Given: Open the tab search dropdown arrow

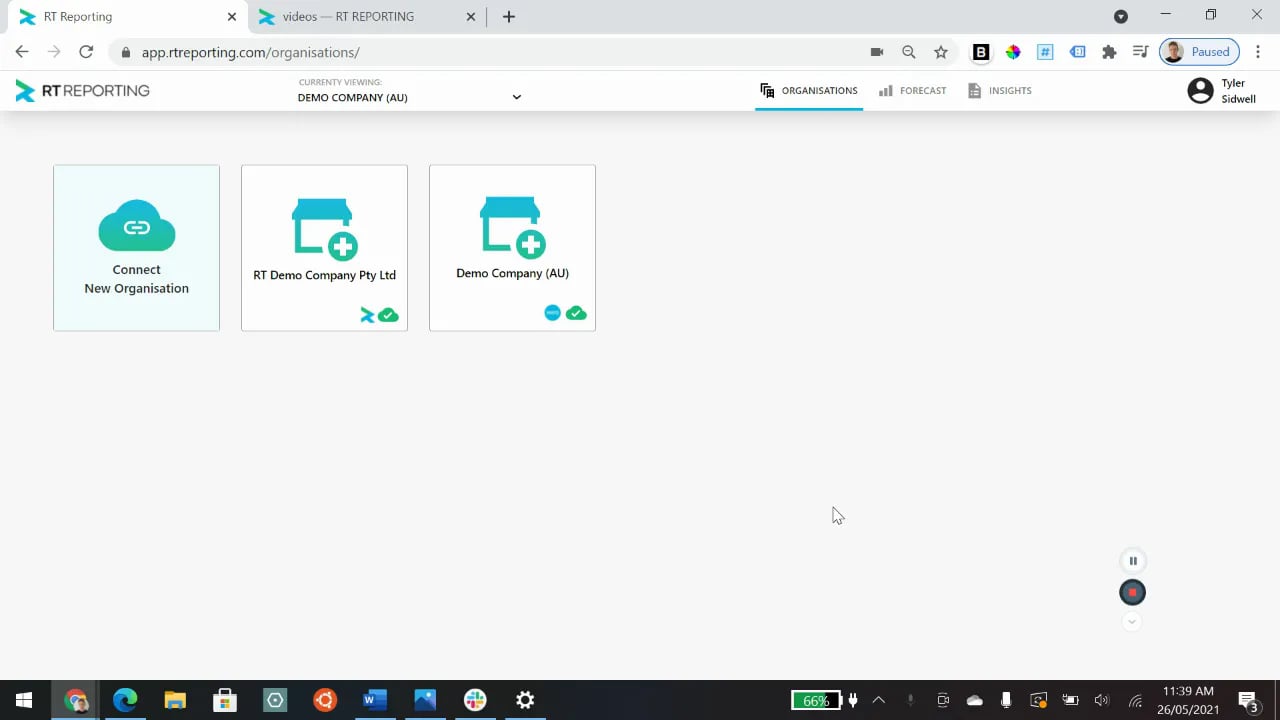Looking at the screenshot, I should [x=1121, y=16].
